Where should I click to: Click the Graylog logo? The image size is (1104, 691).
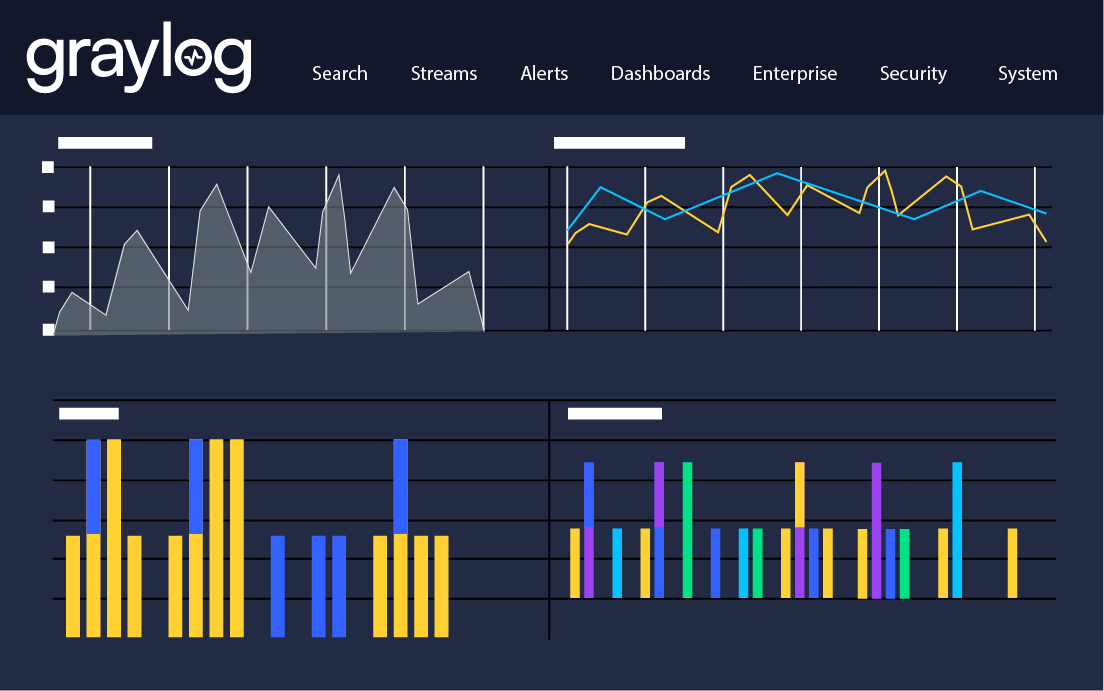138,62
